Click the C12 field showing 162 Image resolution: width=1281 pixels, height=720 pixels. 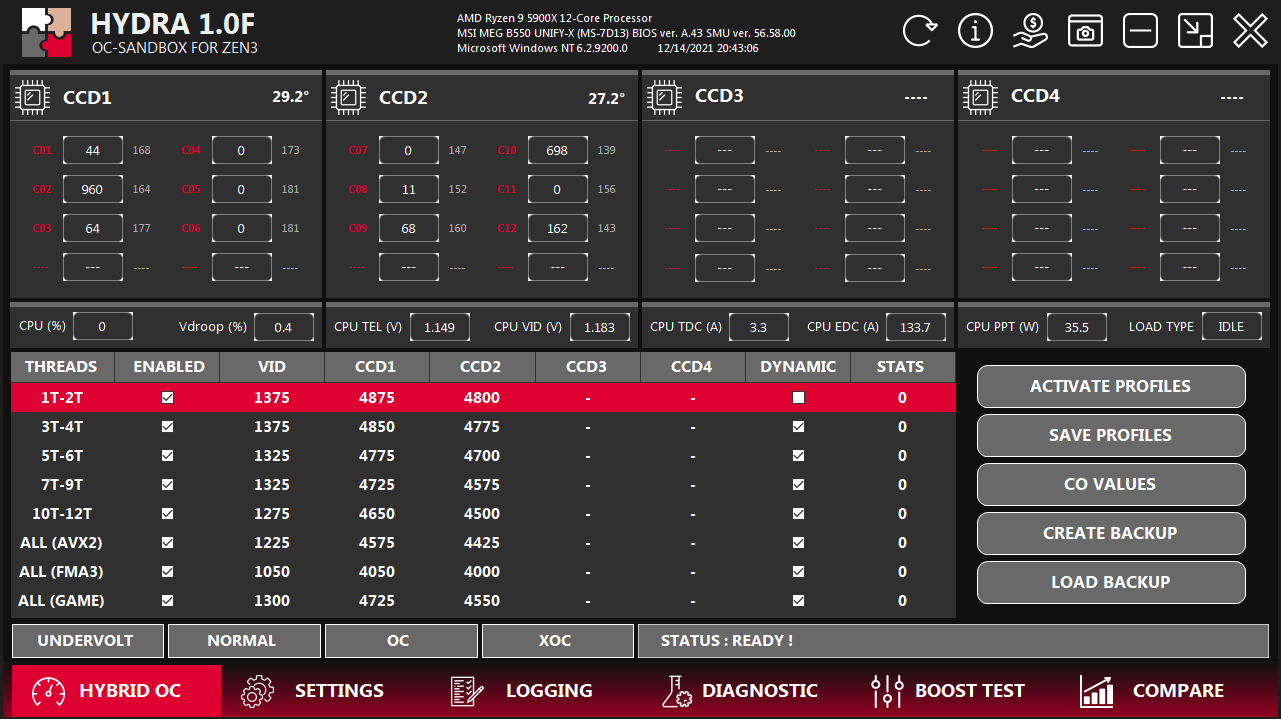[558, 229]
